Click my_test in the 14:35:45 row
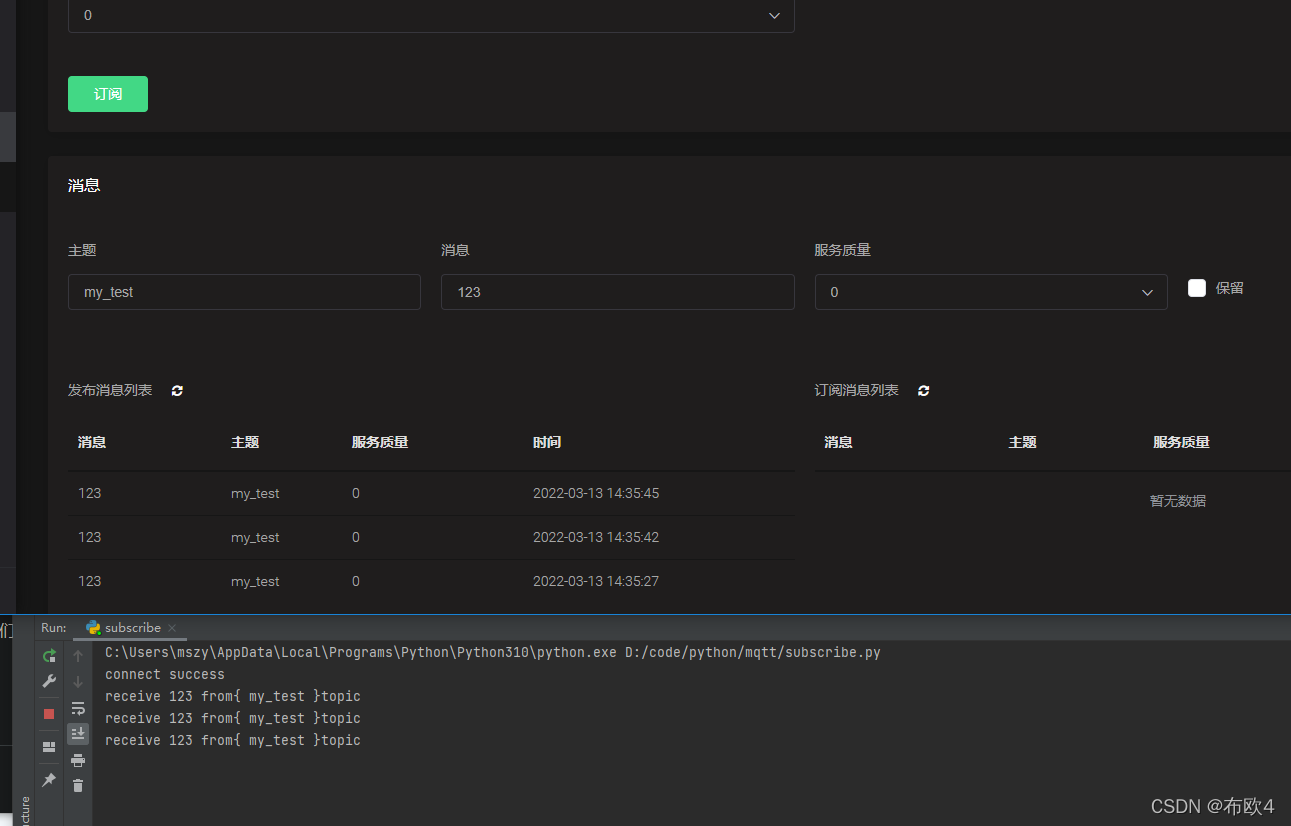The height and width of the screenshot is (826, 1291). click(x=255, y=494)
